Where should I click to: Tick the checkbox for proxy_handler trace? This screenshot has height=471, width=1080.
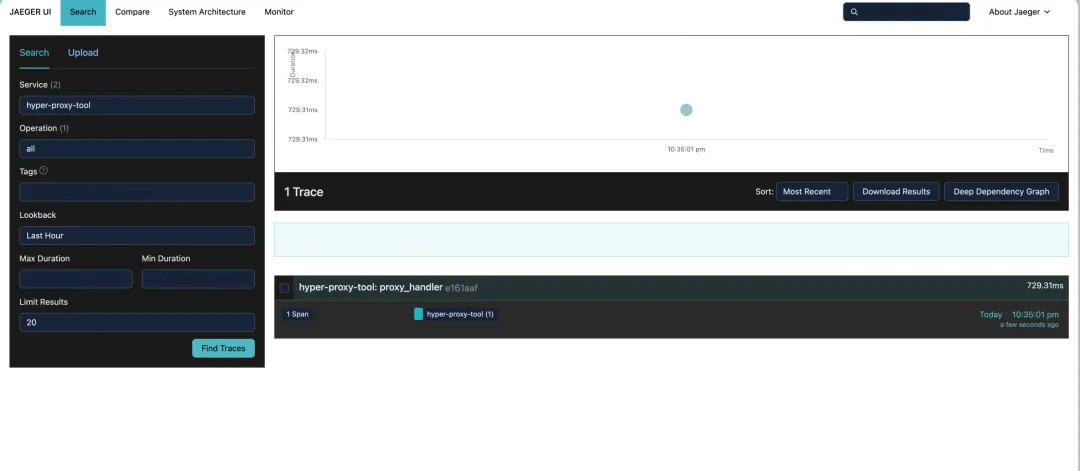pyautogui.click(x=284, y=288)
